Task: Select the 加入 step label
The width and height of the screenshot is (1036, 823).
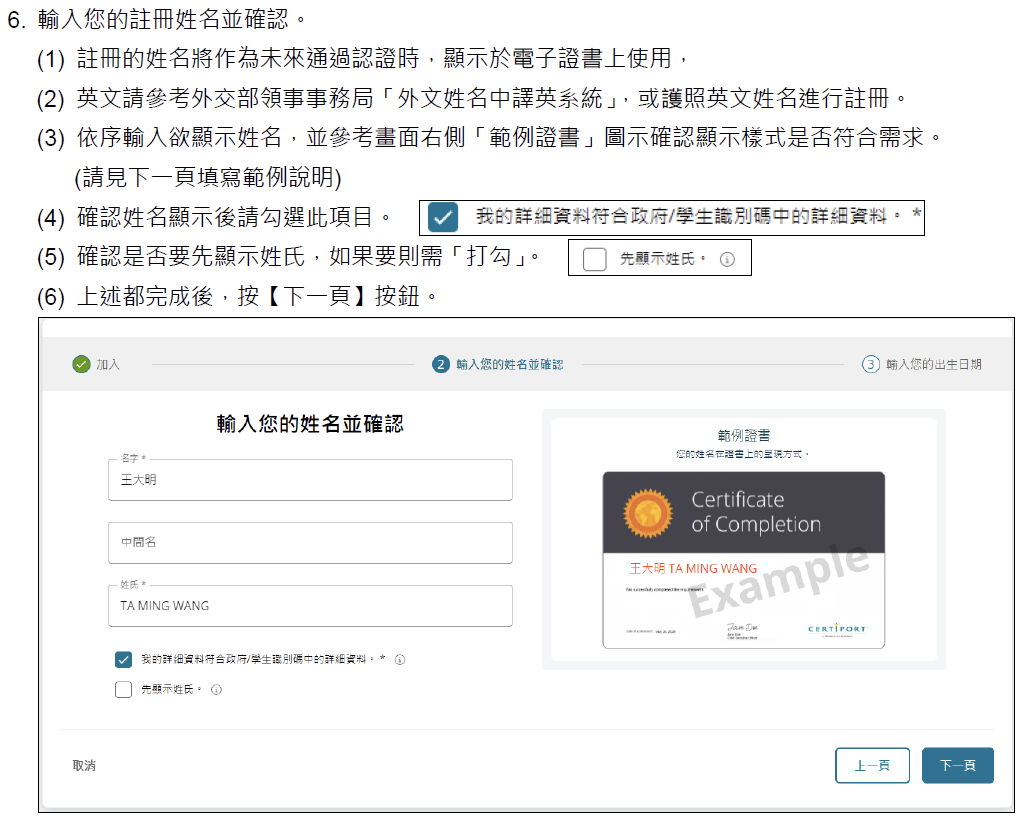Action: (x=108, y=365)
